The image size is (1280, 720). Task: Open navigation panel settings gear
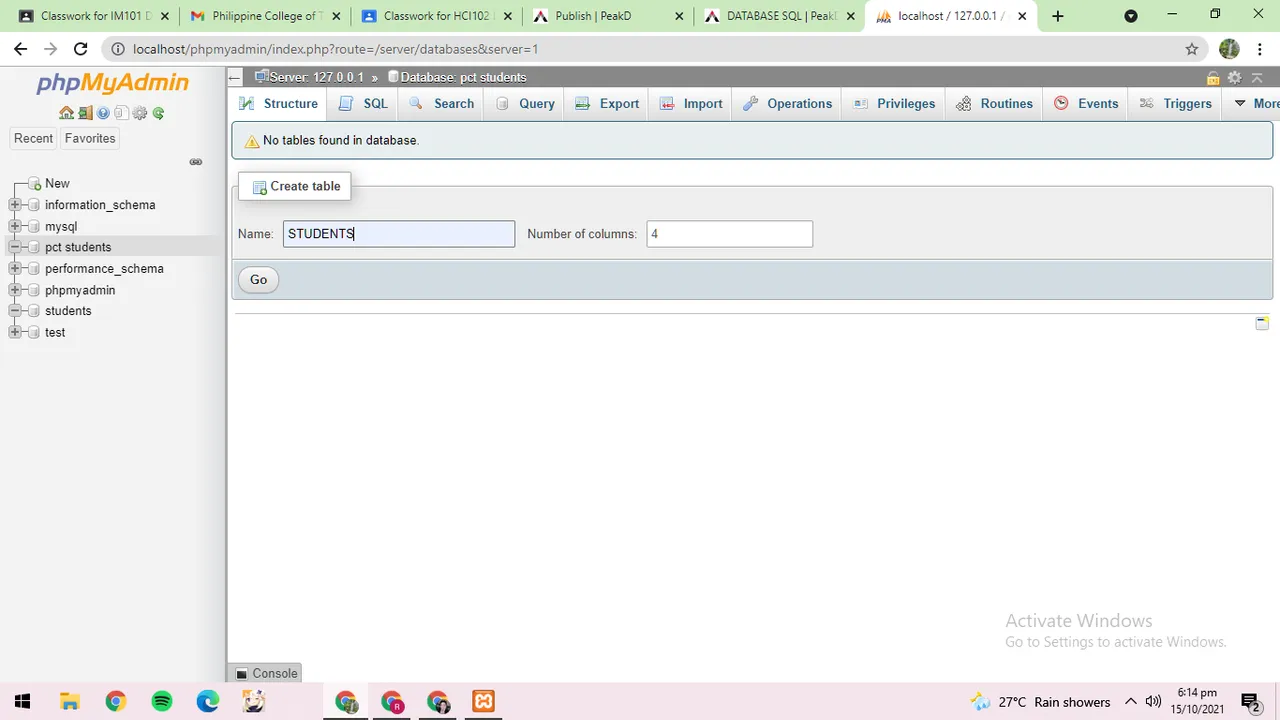140,113
